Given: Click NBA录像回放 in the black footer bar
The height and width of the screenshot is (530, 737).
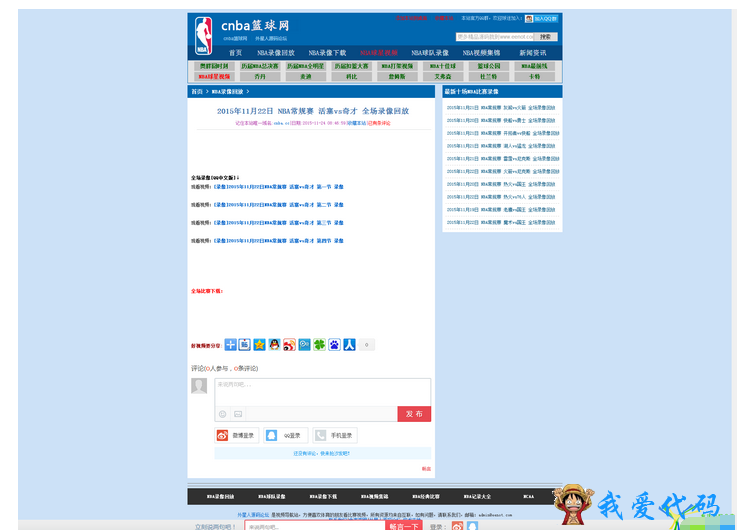Looking at the screenshot, I should coord(220,496).
